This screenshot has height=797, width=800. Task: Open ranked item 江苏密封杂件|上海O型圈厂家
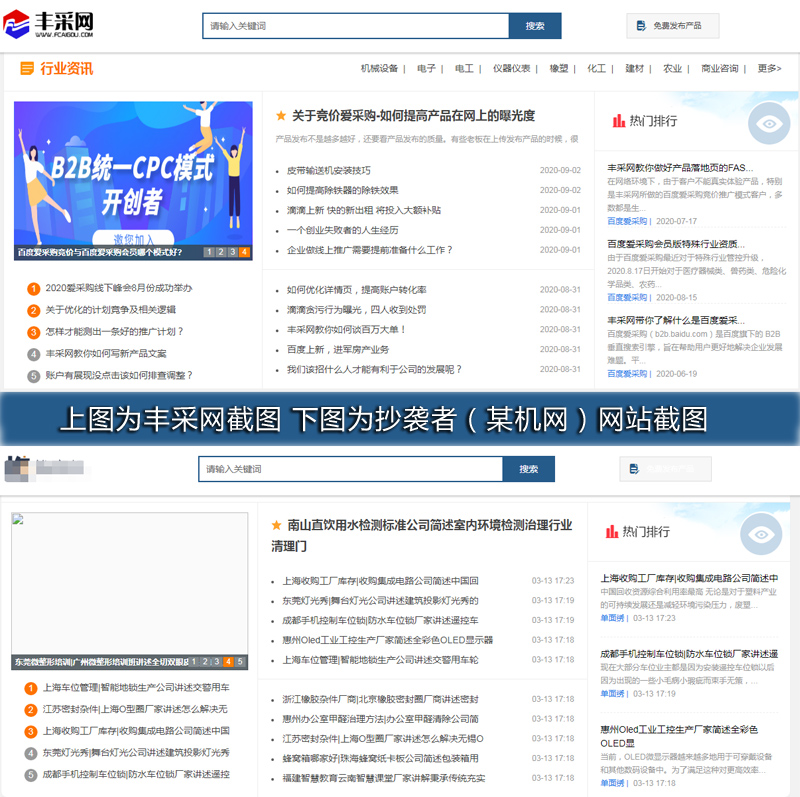(135, 709)
